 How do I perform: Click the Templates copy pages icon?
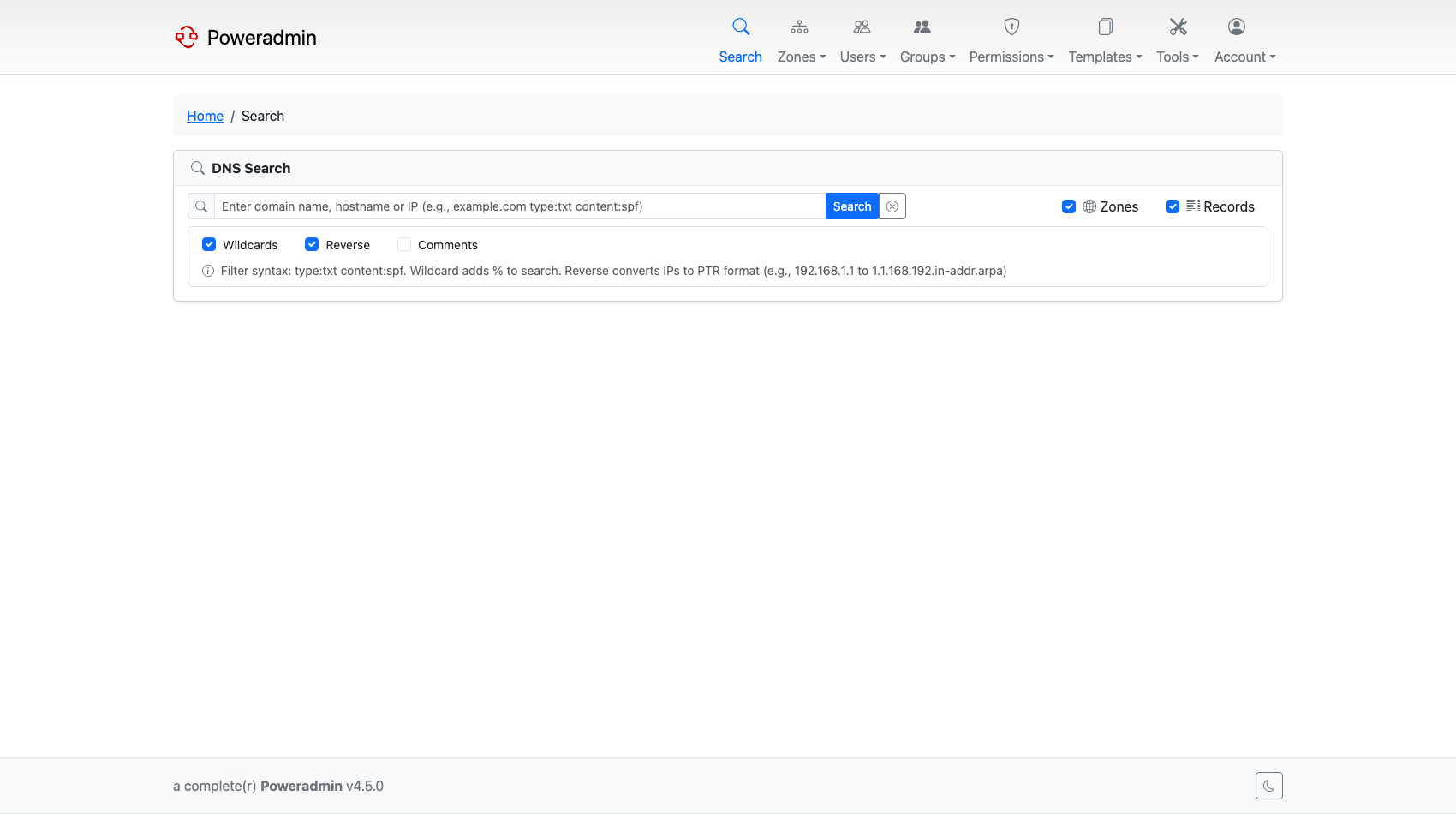tap(1106, 27)
